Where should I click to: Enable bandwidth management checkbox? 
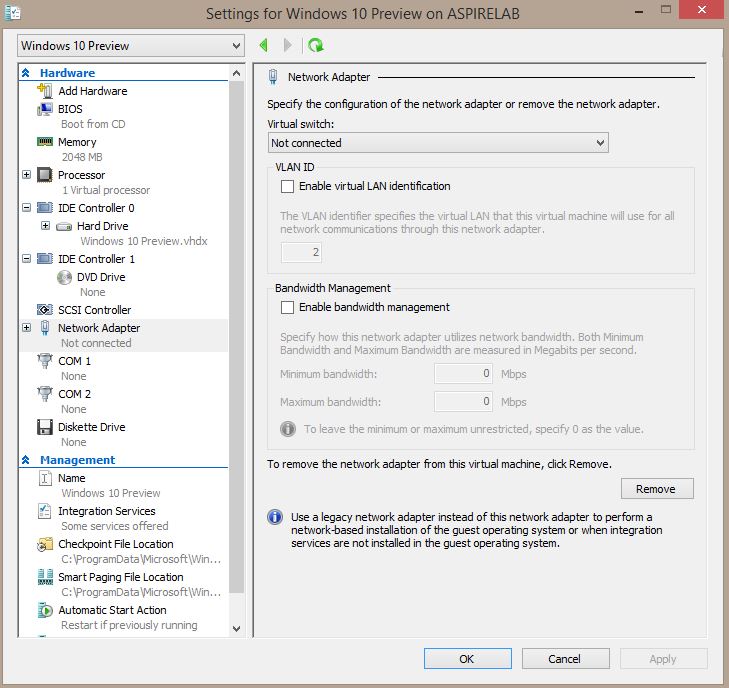pyautogui.click(x=287, y=307)
